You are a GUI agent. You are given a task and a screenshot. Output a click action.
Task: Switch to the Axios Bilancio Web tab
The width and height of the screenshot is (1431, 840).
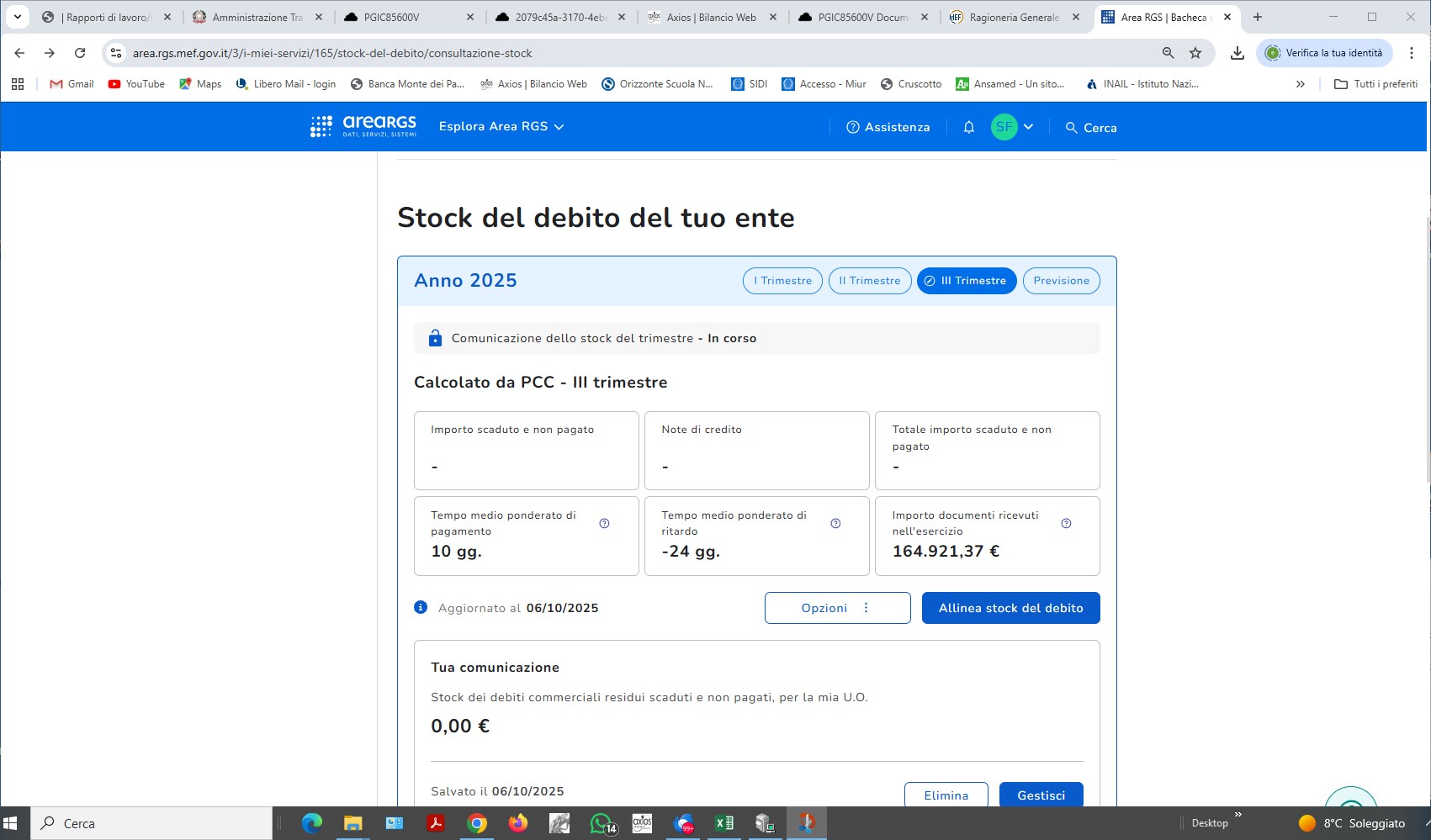tap(711, 17)
